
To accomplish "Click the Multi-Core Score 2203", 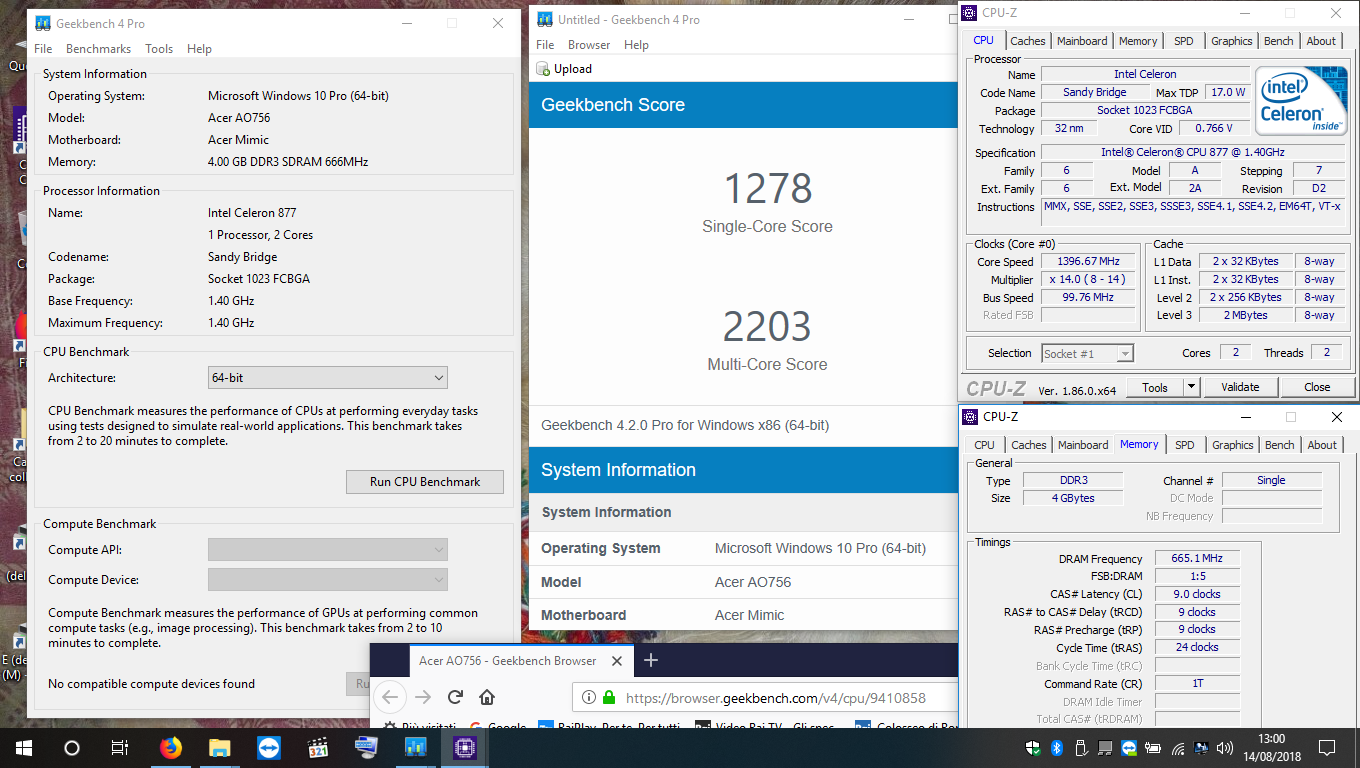I will point(767,326).
